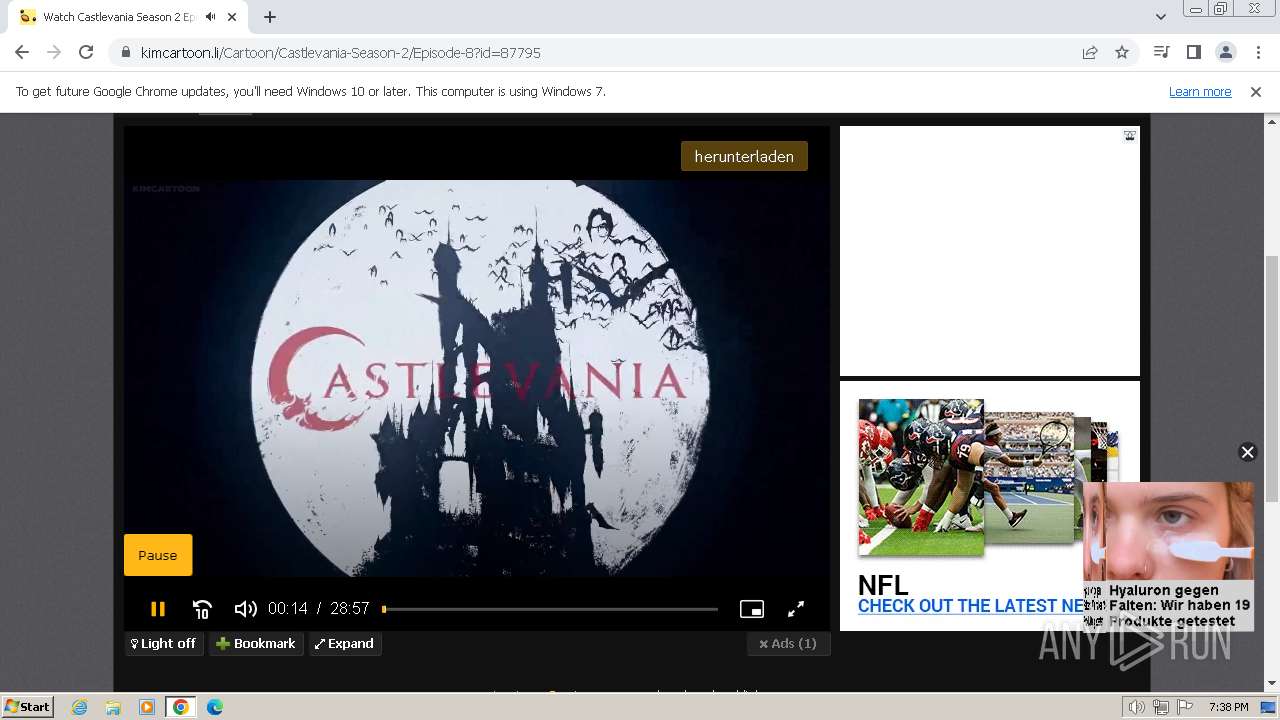
Task: Open the Learn more link
Action: point(1200,92)
